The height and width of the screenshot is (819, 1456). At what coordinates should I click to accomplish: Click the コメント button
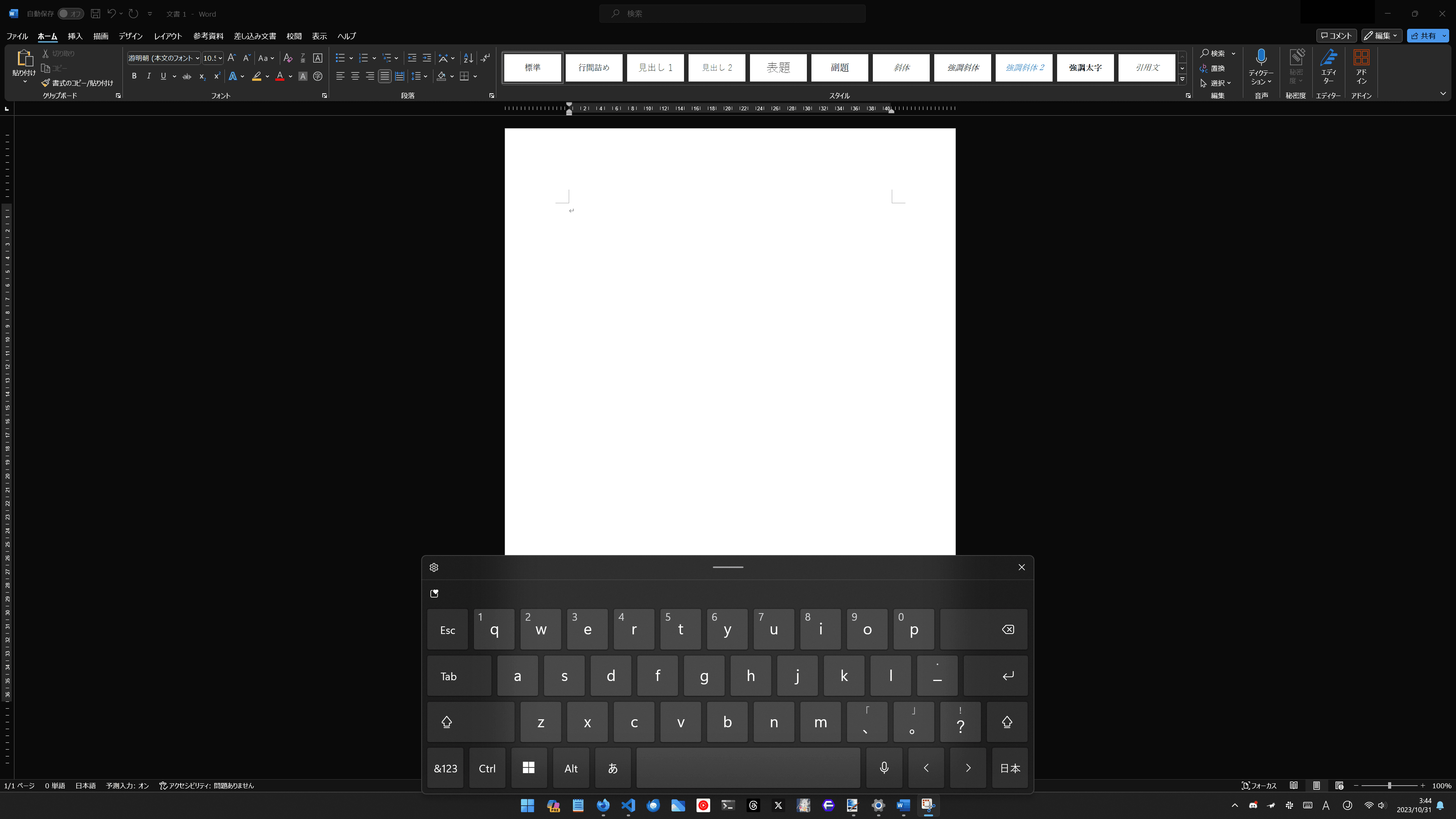pos(1336,36)
